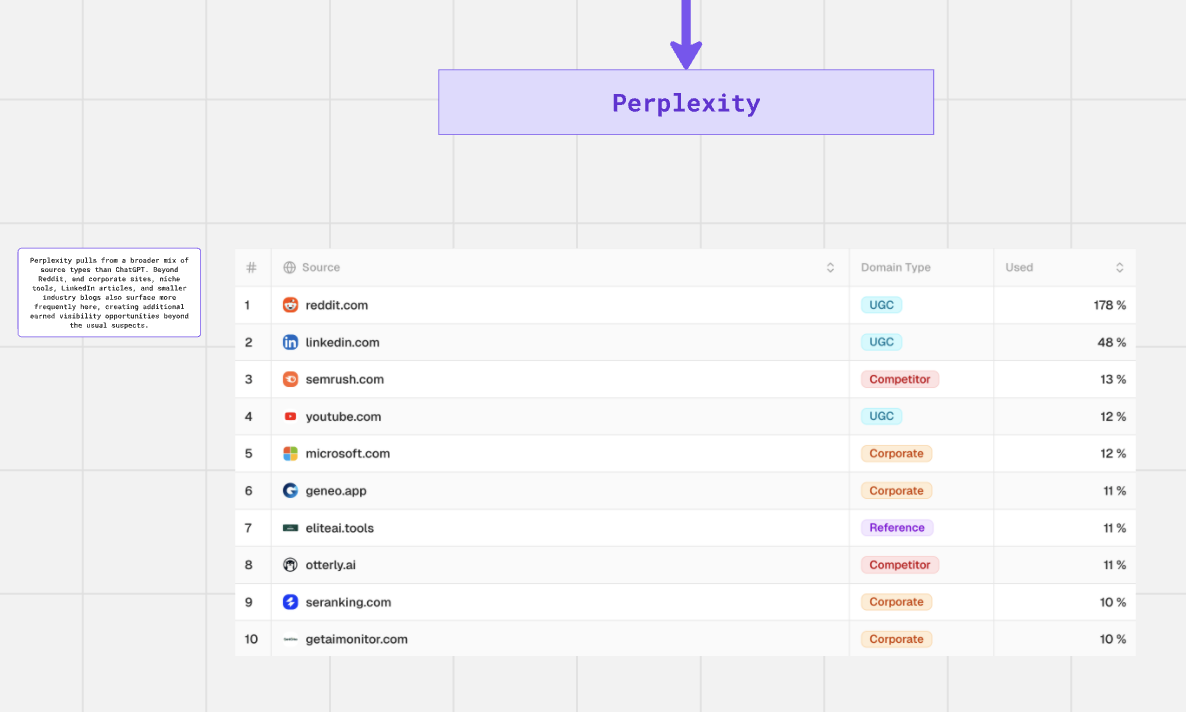Screen dimensions: 1186x712
Task: Click the LinkedIn logo icon
Action: click(290, 342)
